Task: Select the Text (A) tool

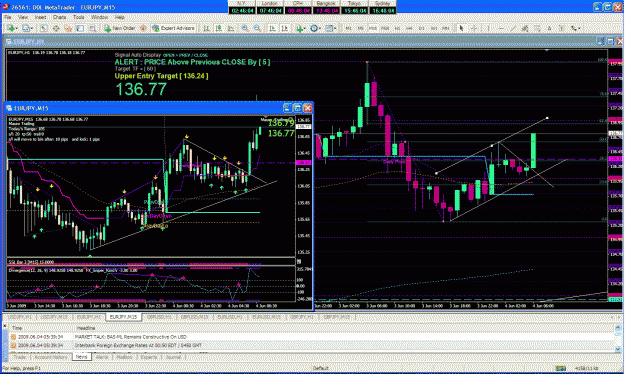Action: click(x=549, y=28)
